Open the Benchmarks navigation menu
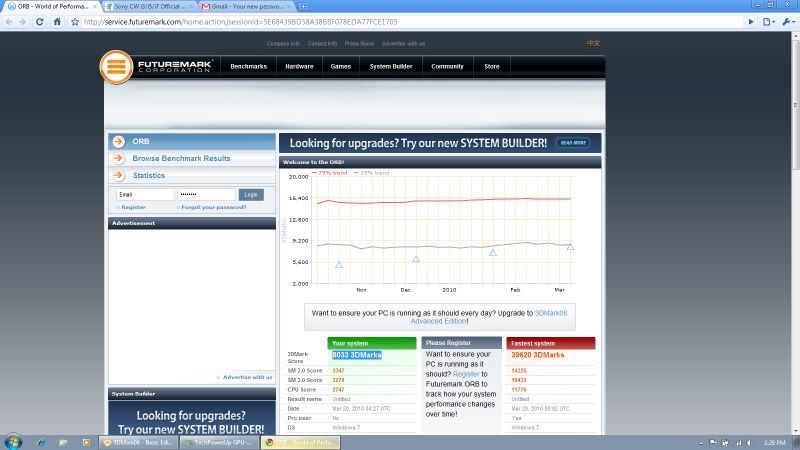 pos(248,67)
